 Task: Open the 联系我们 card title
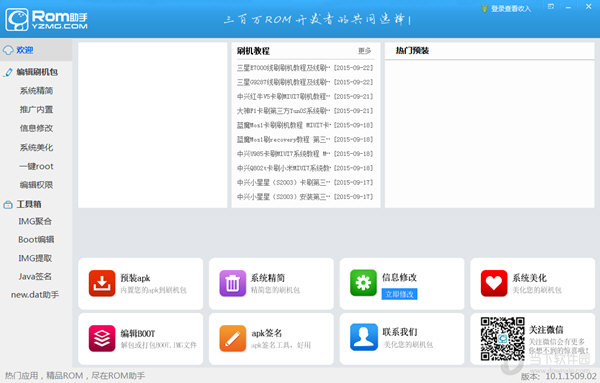click(400, 332)
